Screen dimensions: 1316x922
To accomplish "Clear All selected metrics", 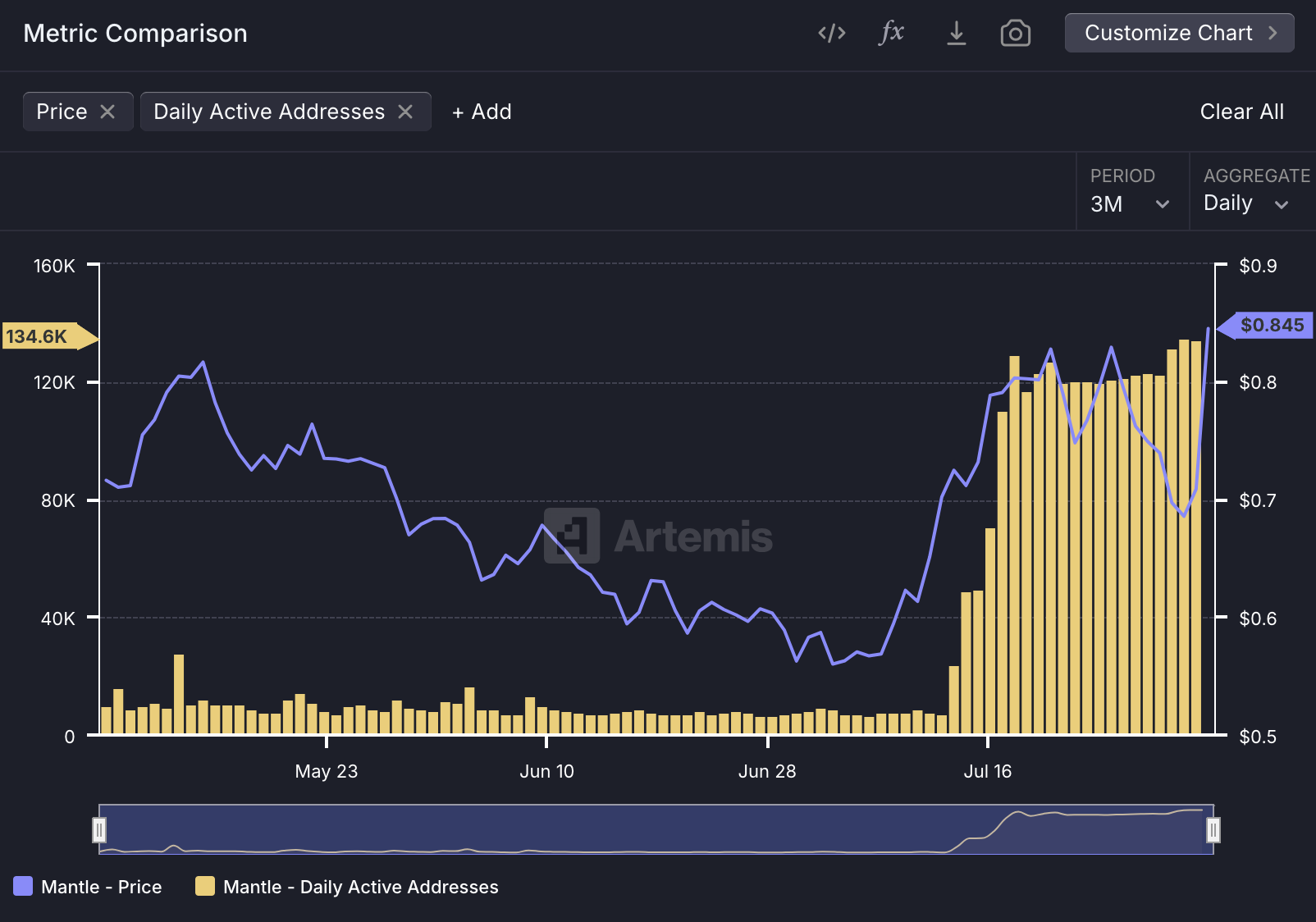I will [x=1241, y=112].
